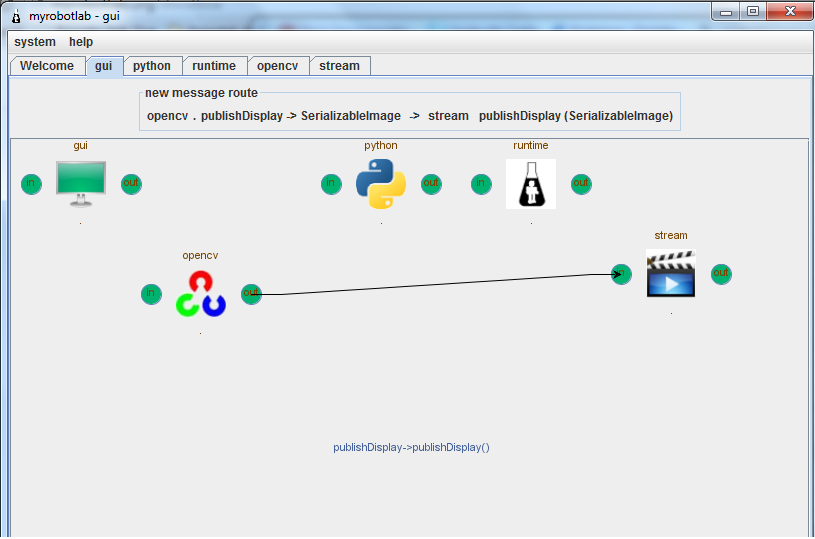The height and width of the screenshot is (539, 815).
Task: Switch to the python tab
Action: (x=152, y=66)
